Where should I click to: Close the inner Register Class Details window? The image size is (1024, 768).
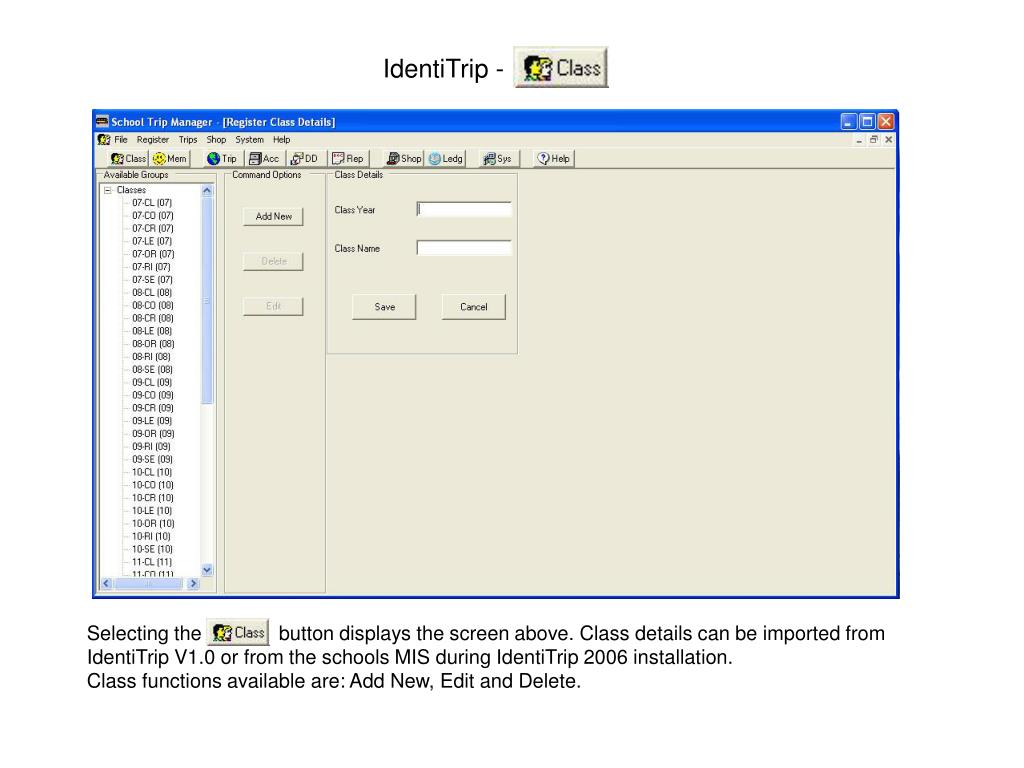point(889,140)
